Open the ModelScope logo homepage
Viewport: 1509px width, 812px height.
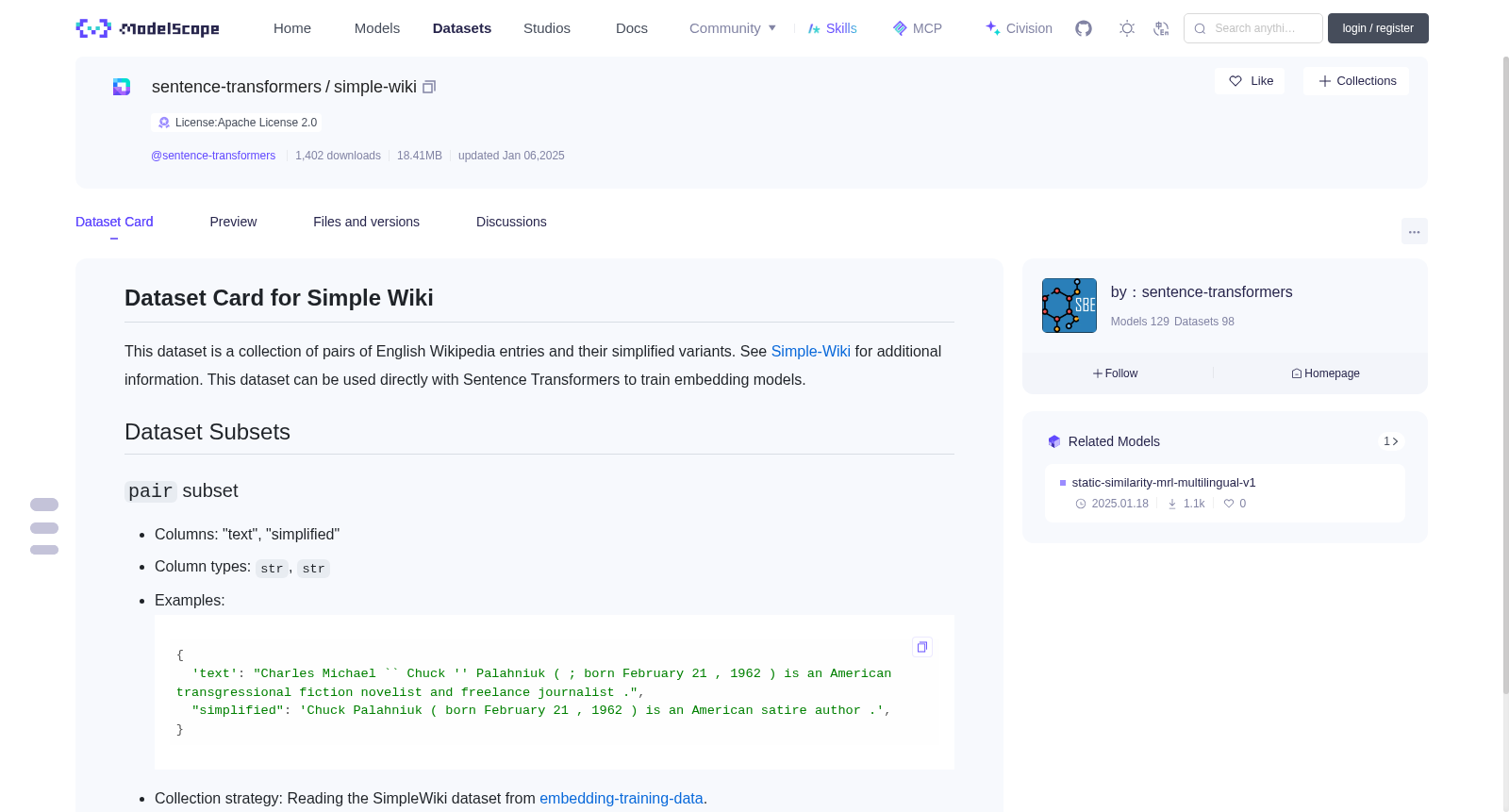tap(148, 28)
